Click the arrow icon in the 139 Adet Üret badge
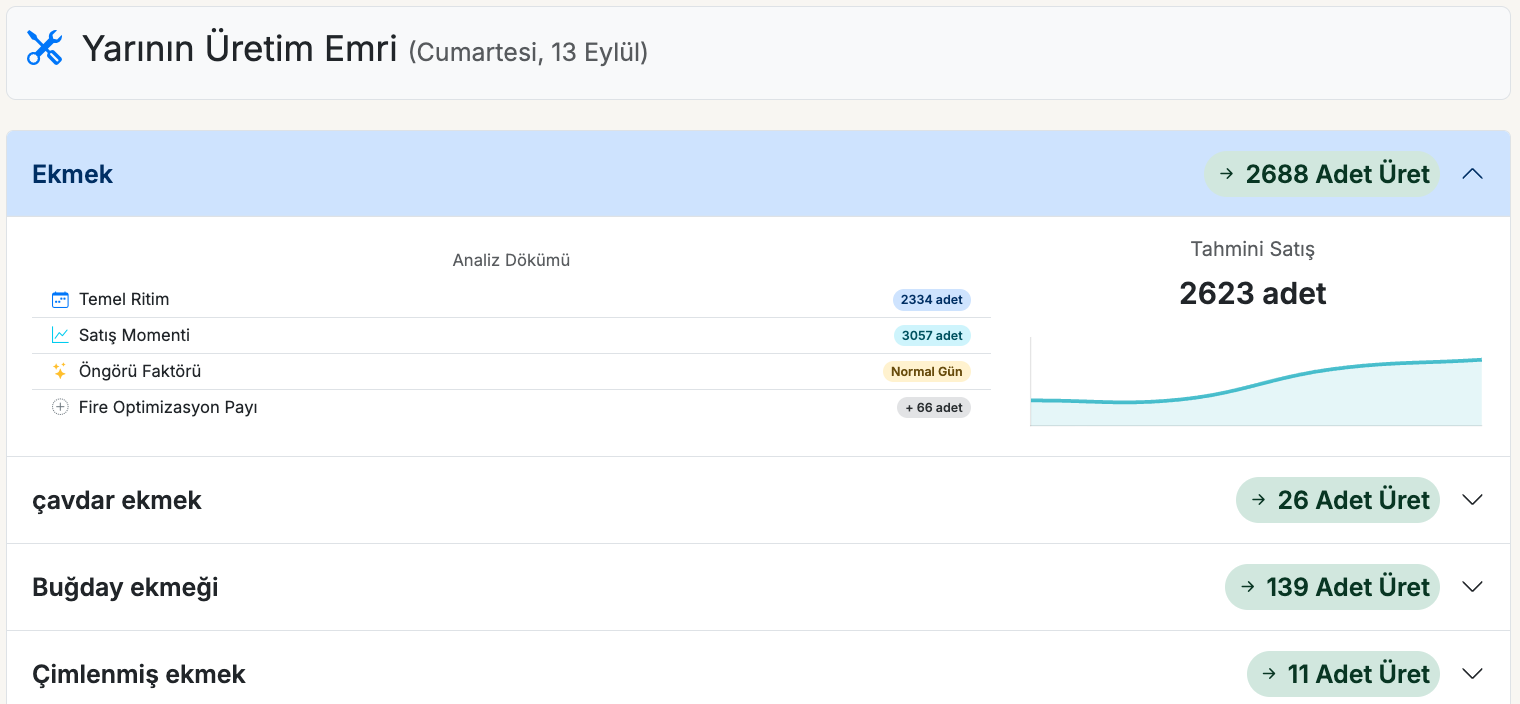Screen dimensions: 1520x704 point(1247,587)
